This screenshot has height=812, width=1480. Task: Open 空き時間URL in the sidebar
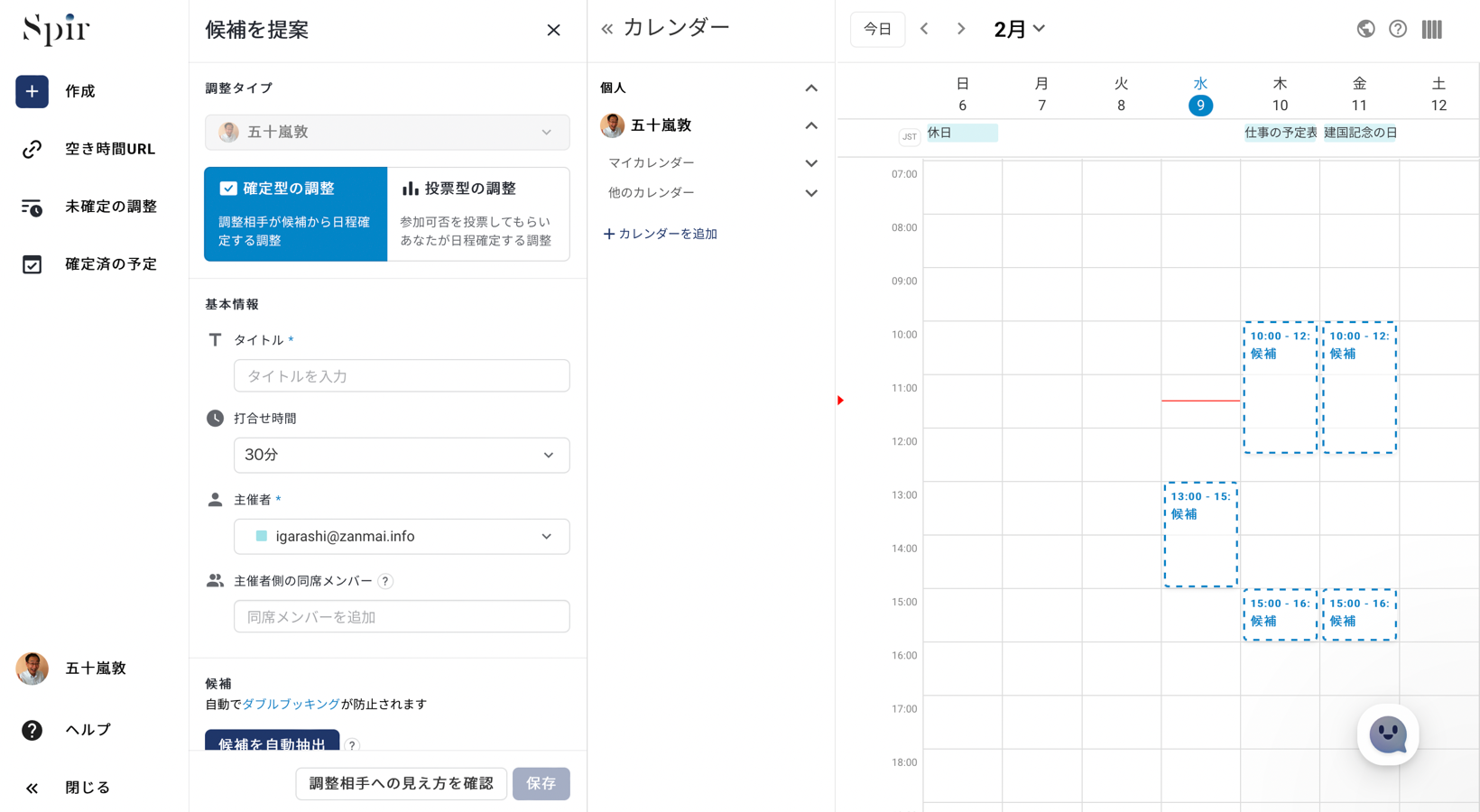[x=109, y=149]
